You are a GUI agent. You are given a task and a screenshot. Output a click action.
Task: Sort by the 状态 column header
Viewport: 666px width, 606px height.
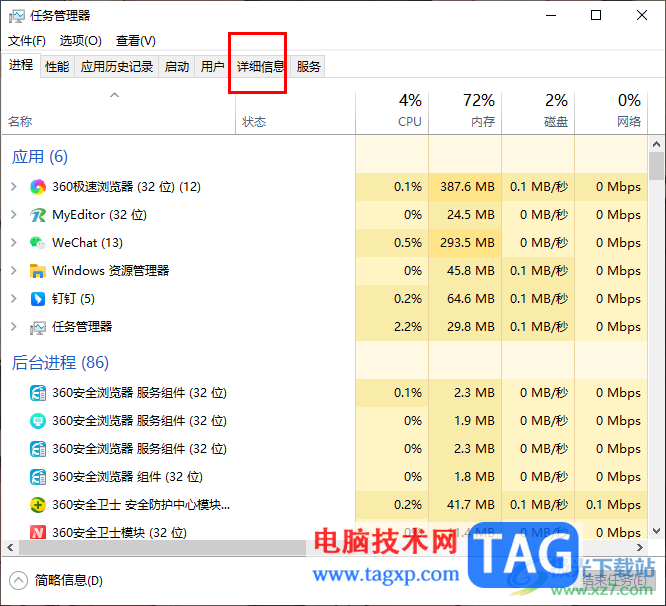(296, 113)
